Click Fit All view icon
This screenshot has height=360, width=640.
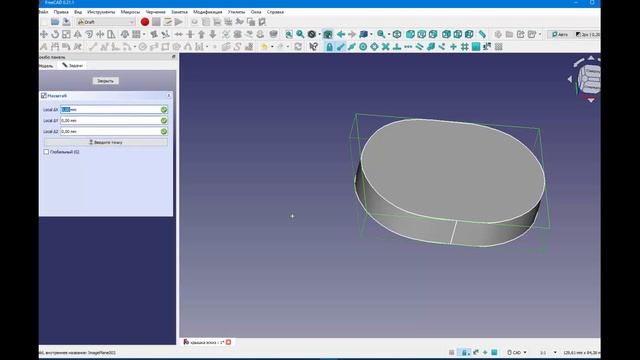pyautogui.click(x=289, y=35)
